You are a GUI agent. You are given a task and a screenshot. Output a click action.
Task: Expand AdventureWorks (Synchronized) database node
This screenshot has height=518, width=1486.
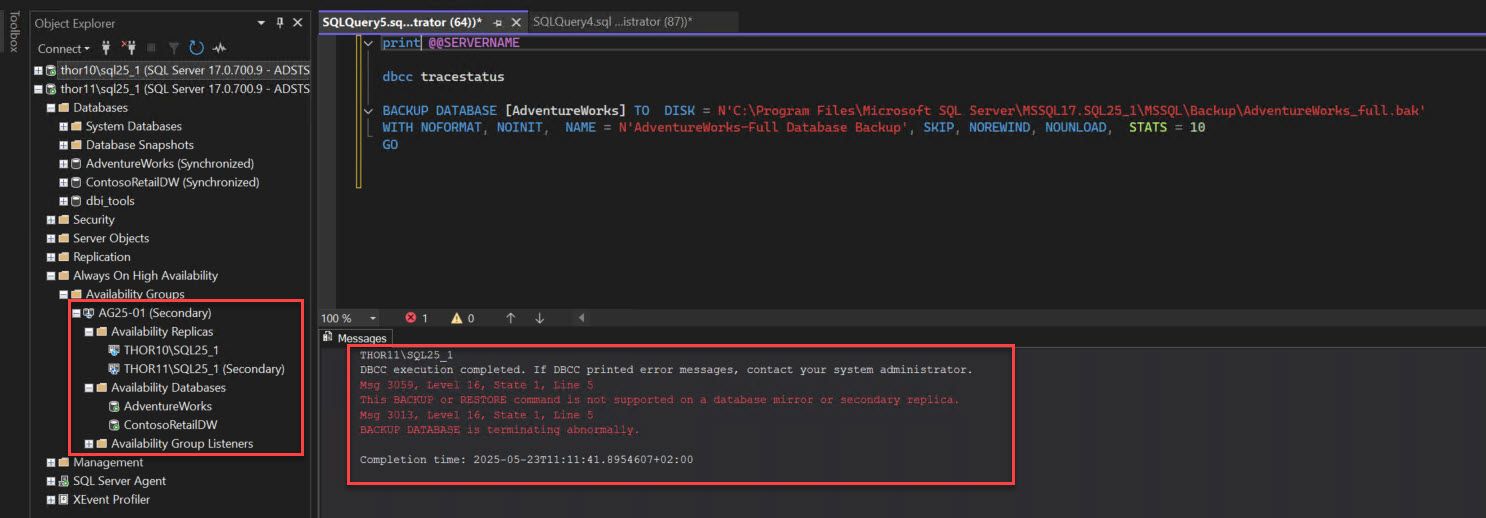click(63, 164)
